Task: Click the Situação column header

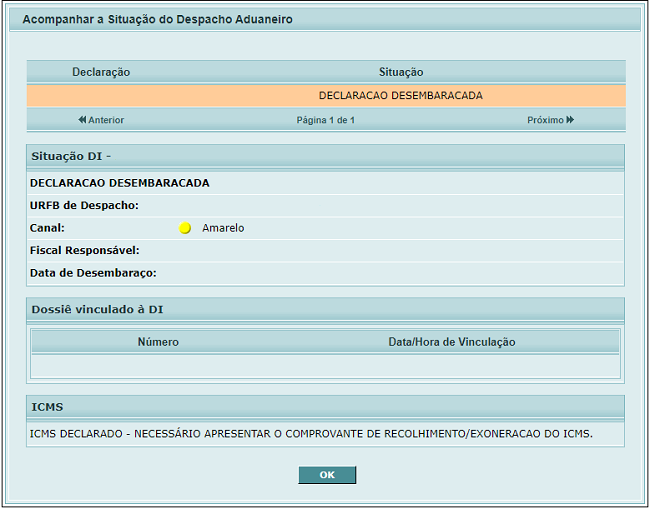Action: (x=401, y=72)
